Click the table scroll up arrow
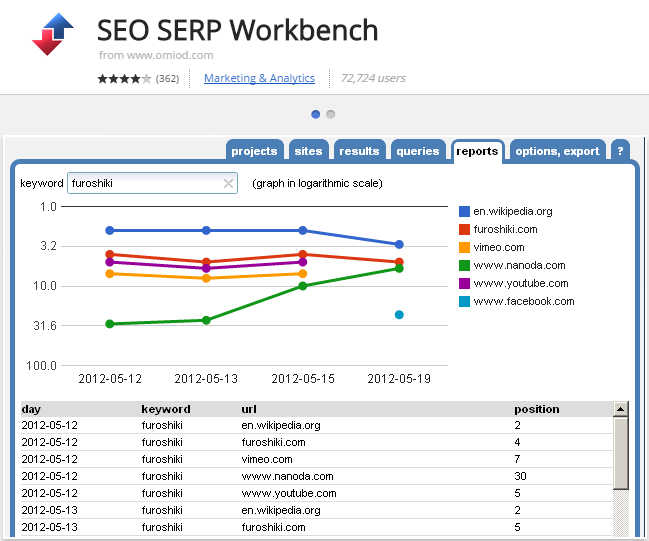Screen dimensions: 649x541 [620, 409]
